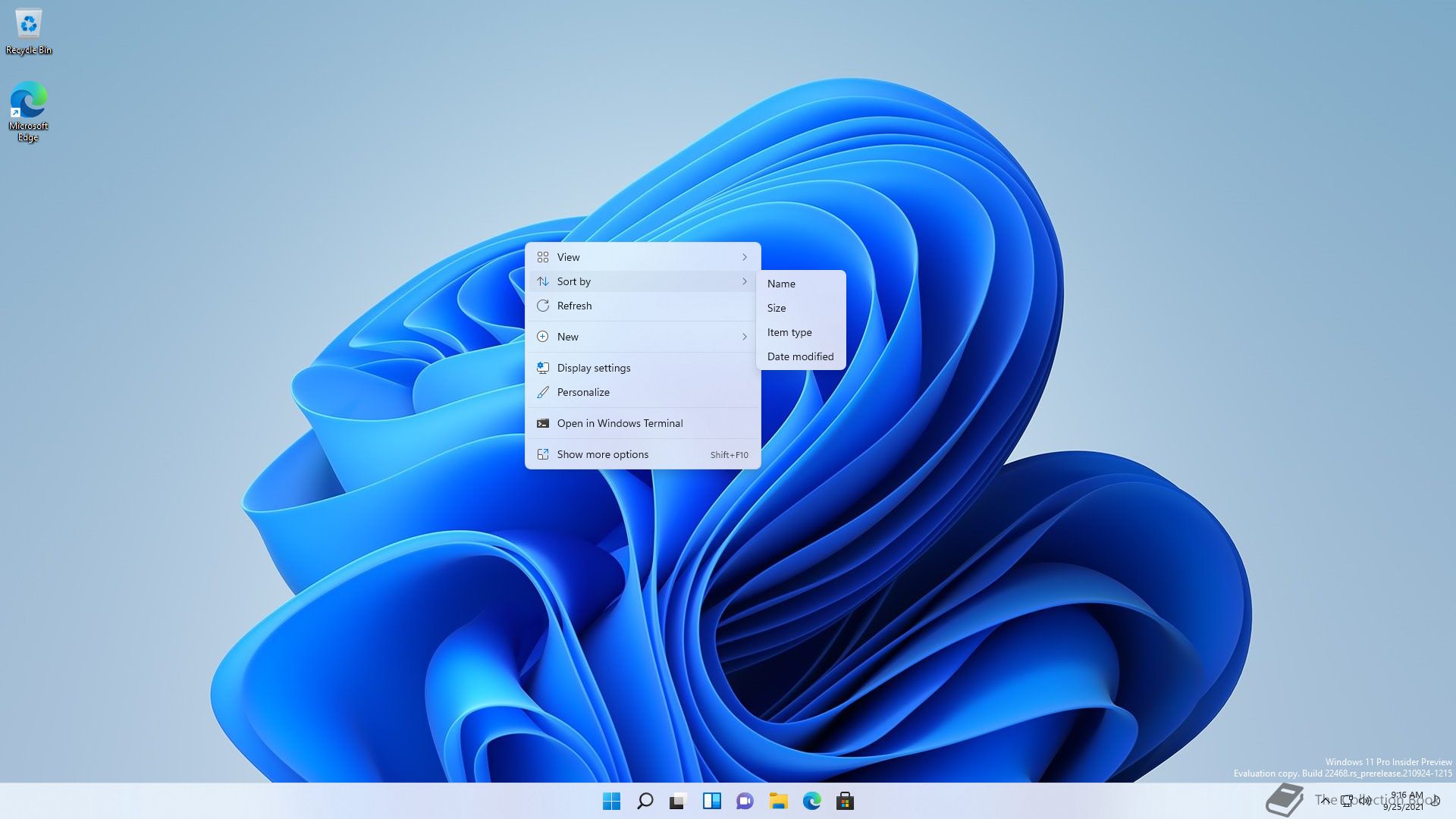Open the Windows Start button

point(611,801)
